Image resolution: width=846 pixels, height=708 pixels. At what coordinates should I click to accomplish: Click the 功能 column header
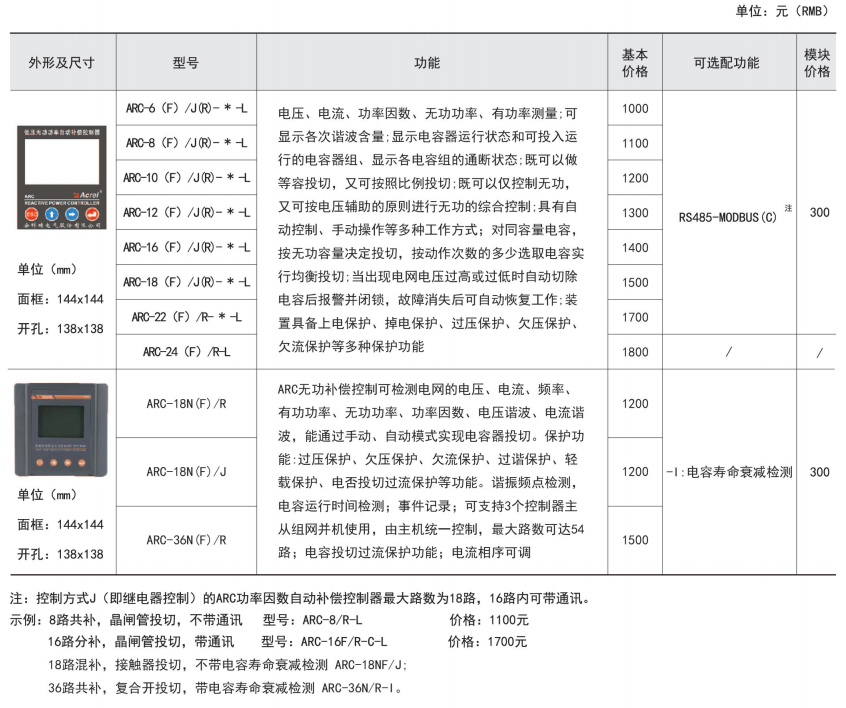(x=427, y=62)
